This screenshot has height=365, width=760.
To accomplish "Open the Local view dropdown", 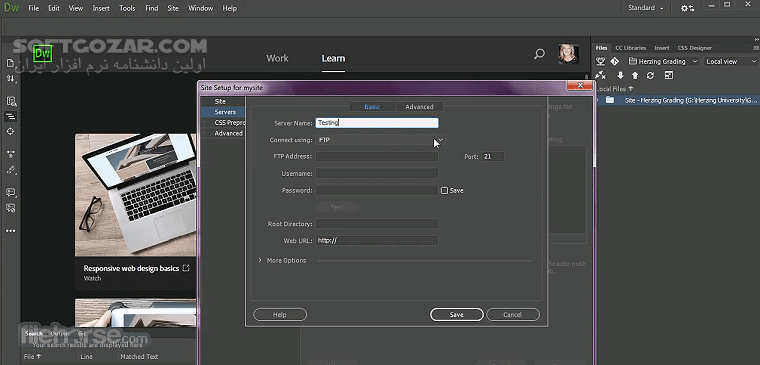I will (731, 62).
